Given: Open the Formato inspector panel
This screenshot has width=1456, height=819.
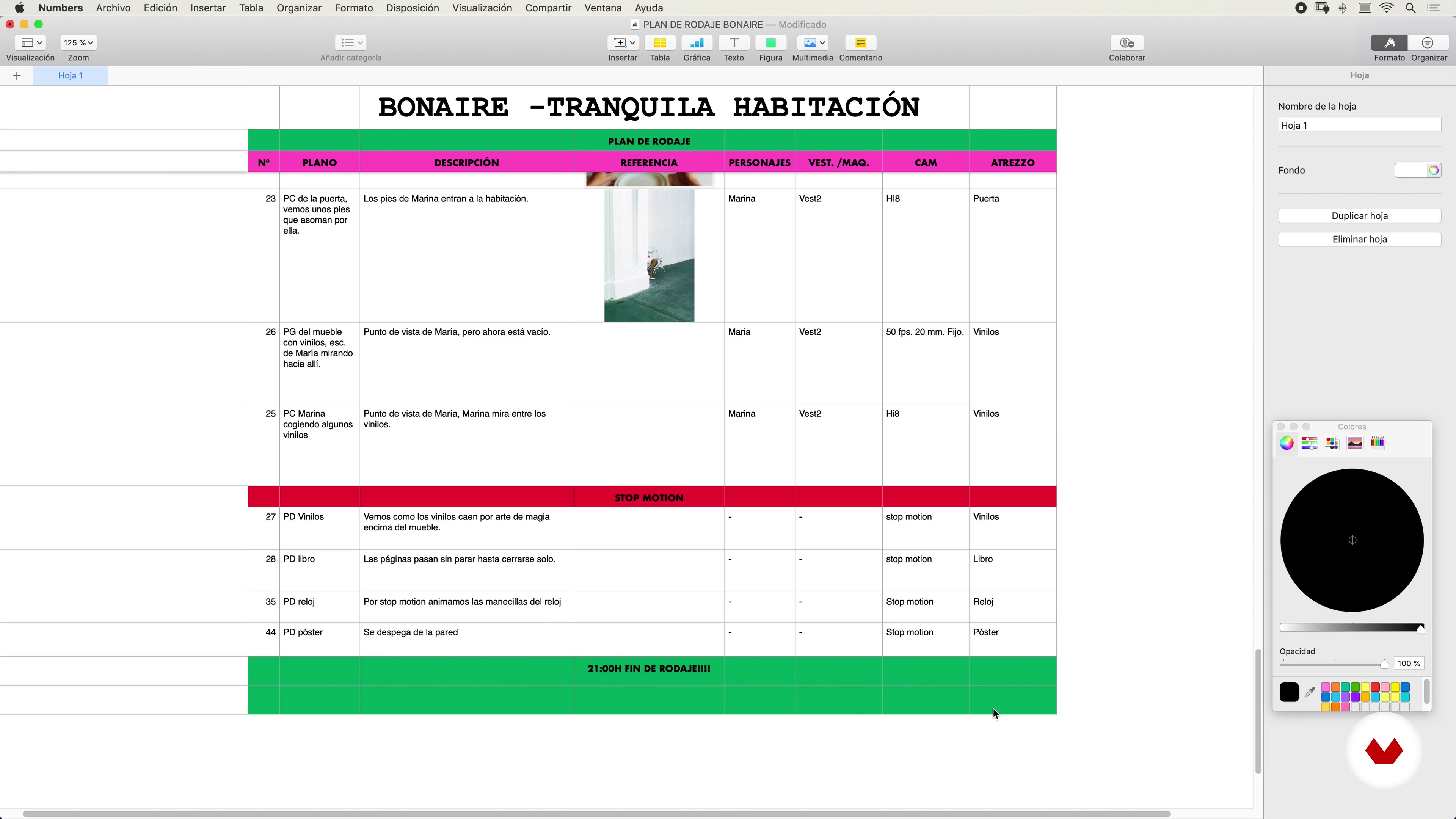Looking at the screenshot, I should 1389,43.
